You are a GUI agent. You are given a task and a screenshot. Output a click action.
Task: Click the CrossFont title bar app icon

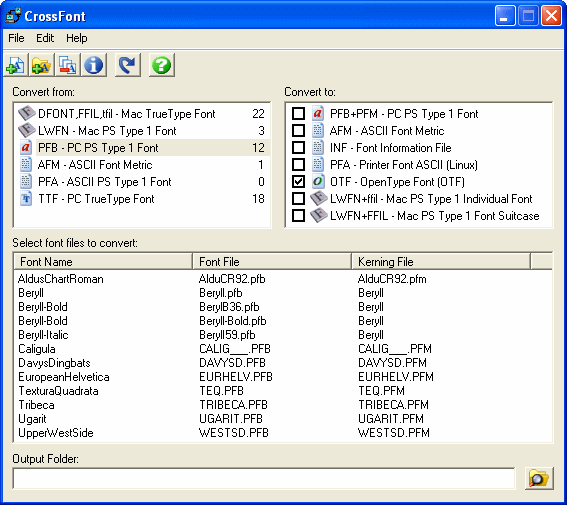click(13, 16)
